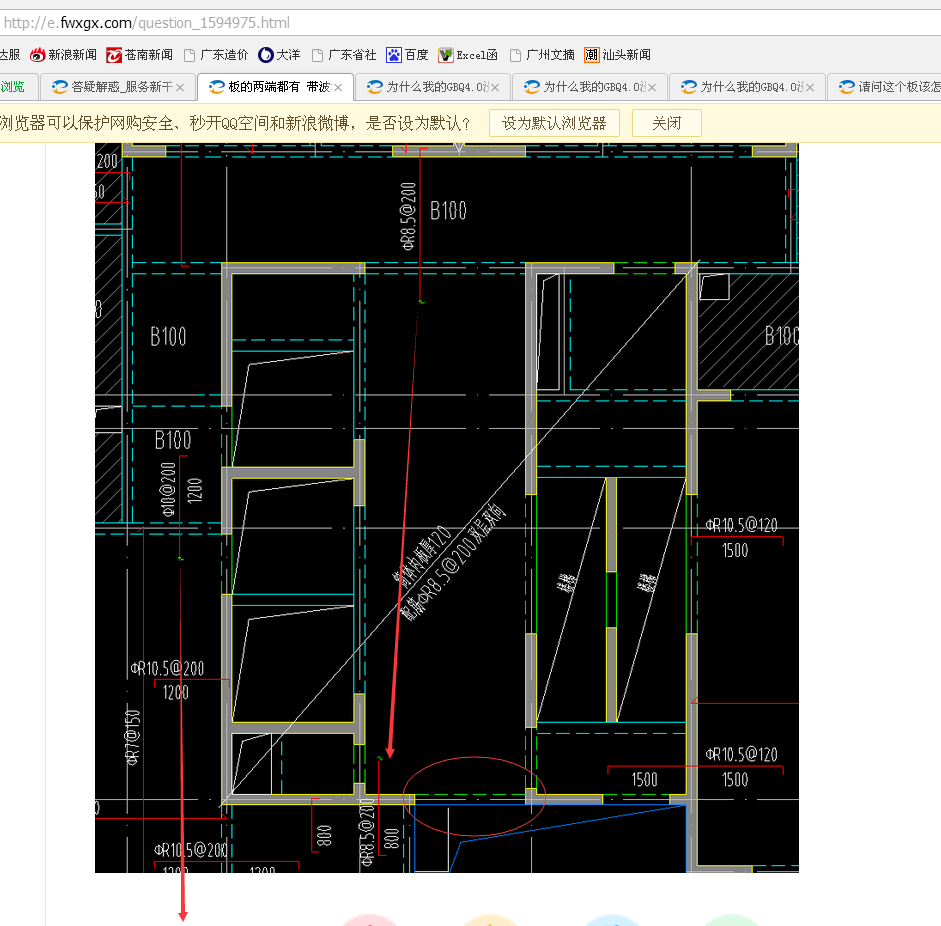Click the CAD floor plan drawing image
The height and width of the screenshot is (926, 941).
446,508
